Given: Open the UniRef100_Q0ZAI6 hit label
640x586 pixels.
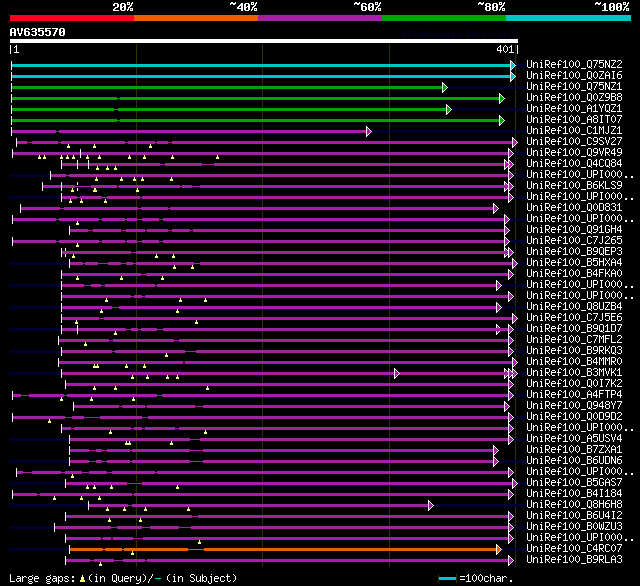Looking at the screenshot, I should pyautogui.click(x=574, y=75).
